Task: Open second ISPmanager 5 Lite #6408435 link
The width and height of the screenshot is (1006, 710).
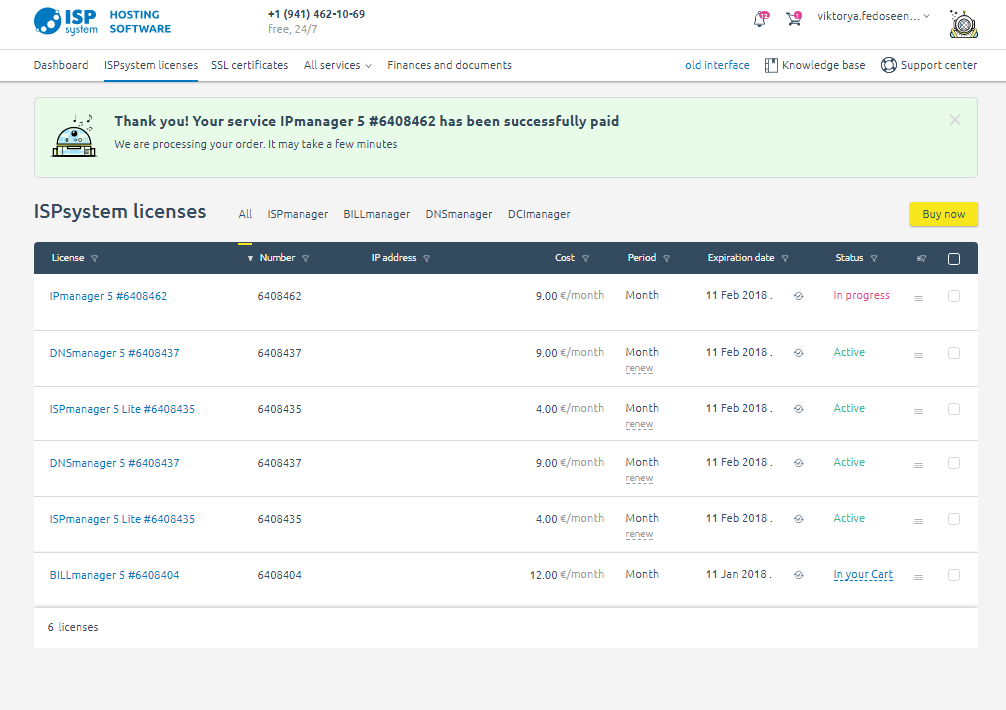Action: coord(122,518)
